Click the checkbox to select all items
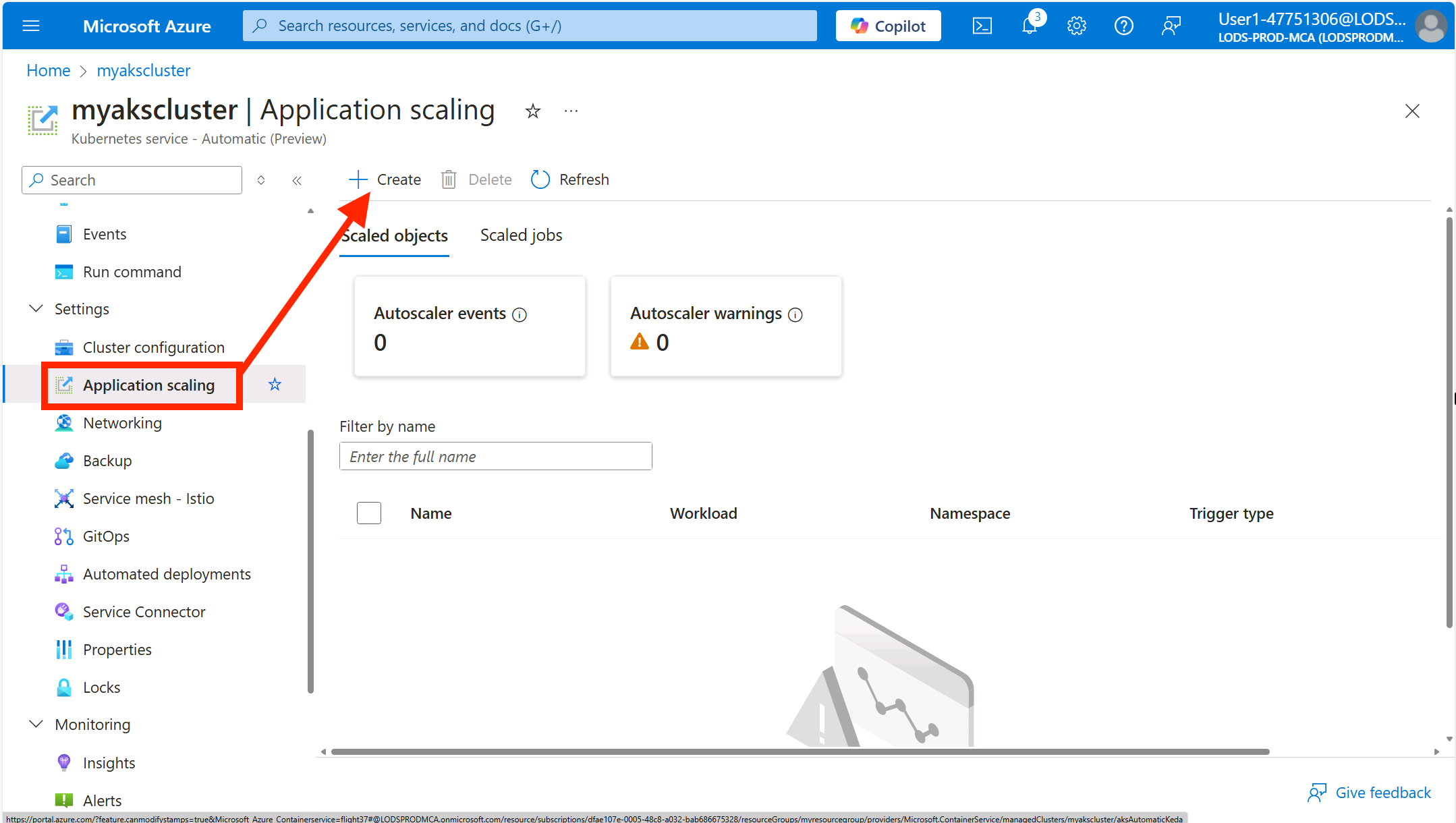This screenshot has width=1456, height=823. coord(369,513)
